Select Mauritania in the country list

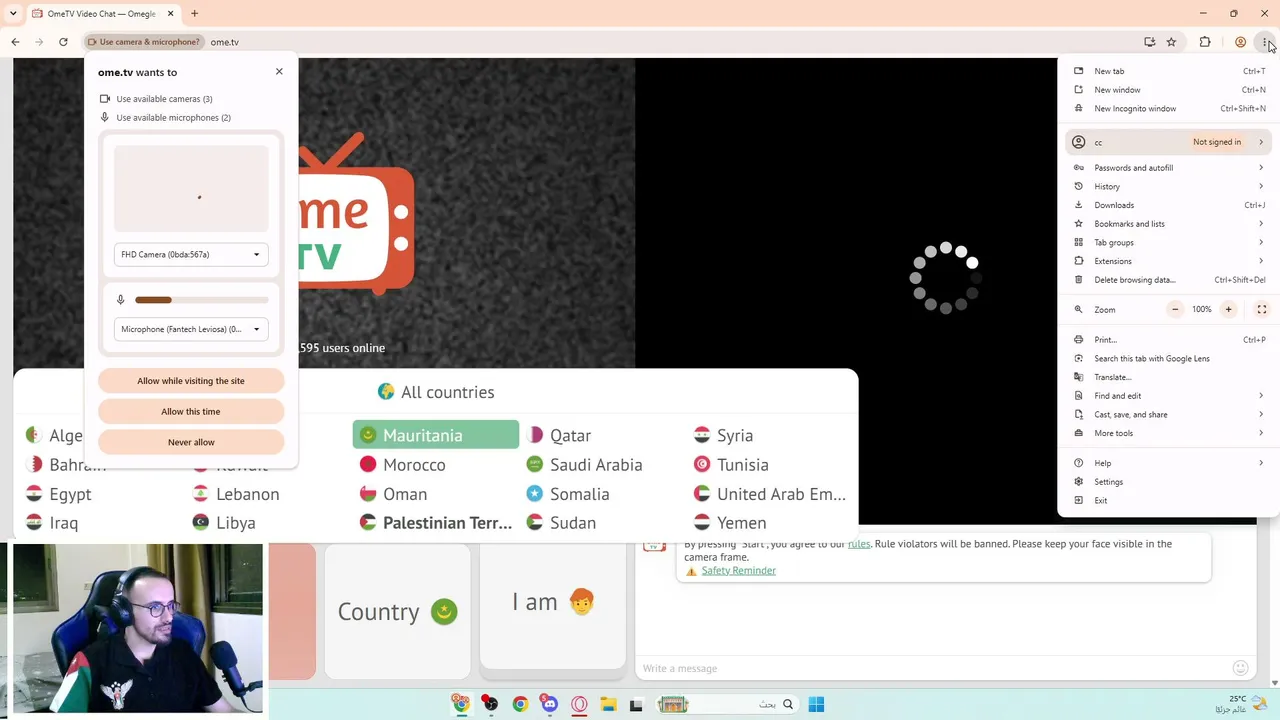[436, 435]
